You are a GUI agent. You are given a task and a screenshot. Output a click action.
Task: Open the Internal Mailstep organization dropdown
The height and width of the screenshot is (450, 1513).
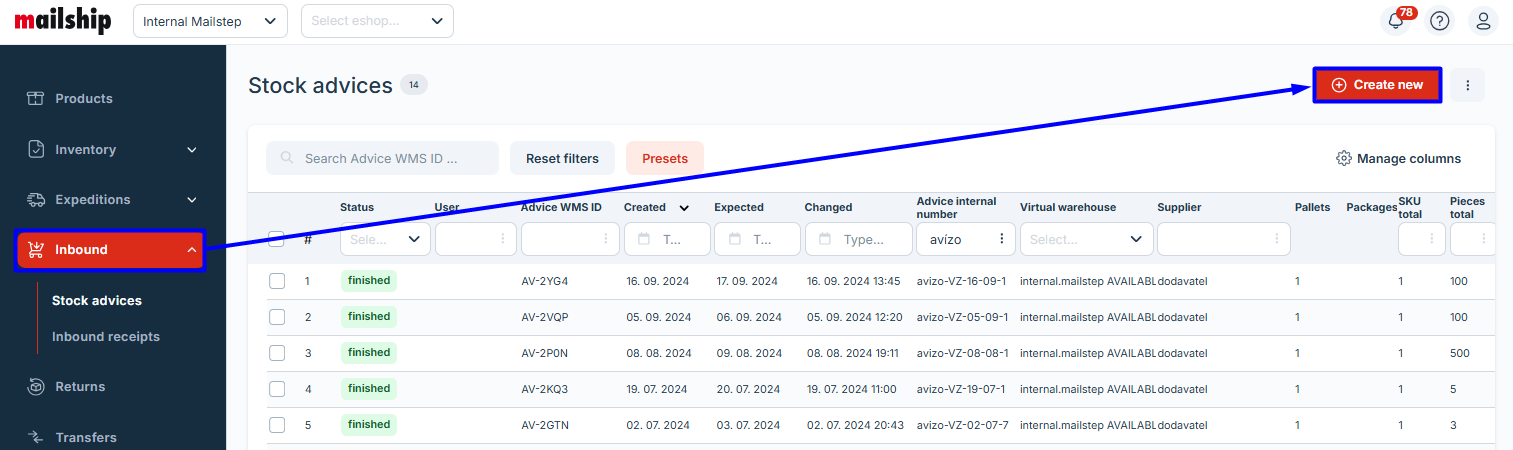210,21
